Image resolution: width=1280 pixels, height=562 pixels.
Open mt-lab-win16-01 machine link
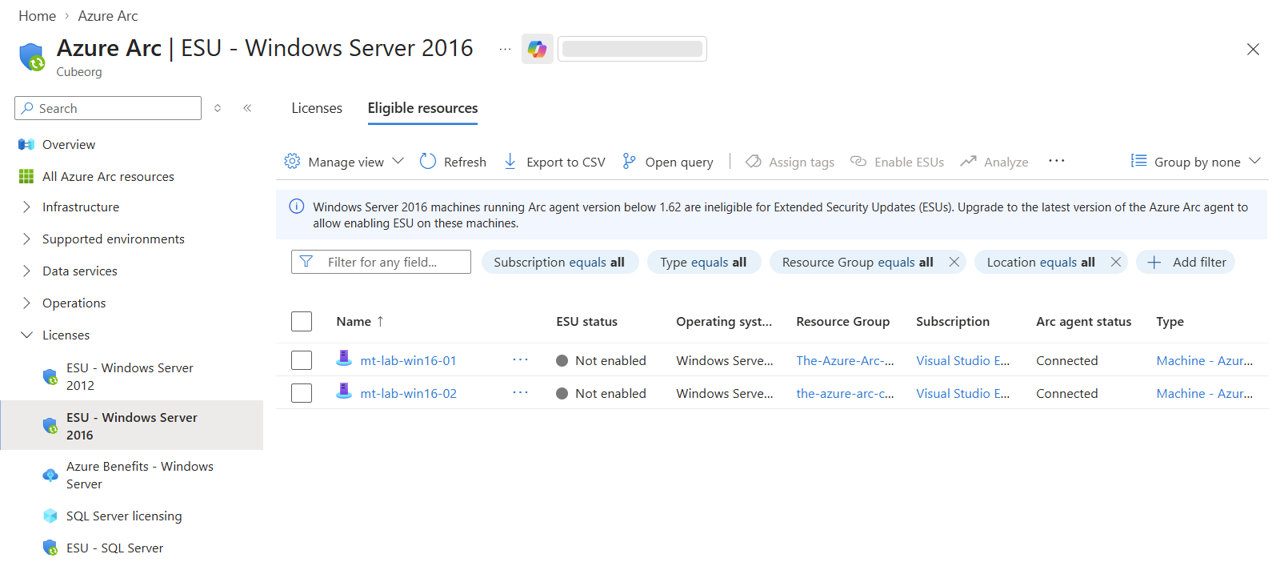[x=408, y=360]
